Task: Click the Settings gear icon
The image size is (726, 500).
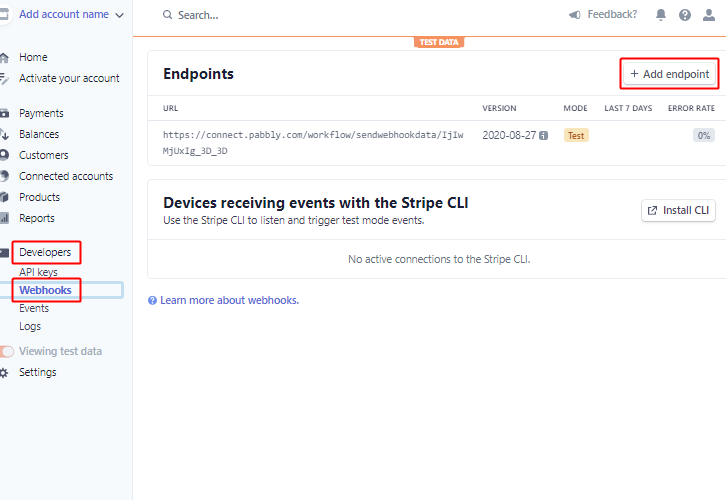Action: (x=4, y=373)
